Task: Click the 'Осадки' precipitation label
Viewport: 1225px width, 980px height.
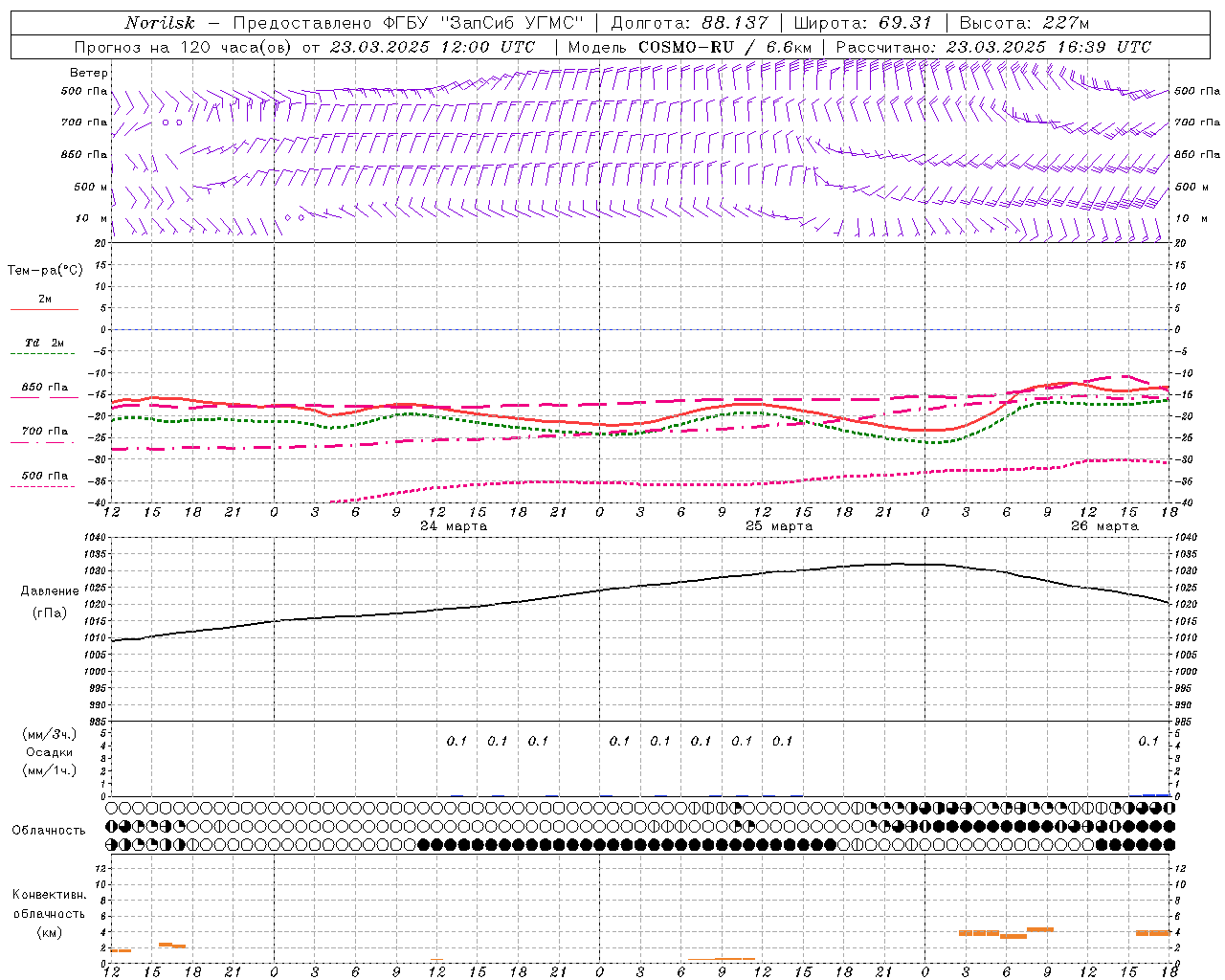Action: (x=50, y=752)
